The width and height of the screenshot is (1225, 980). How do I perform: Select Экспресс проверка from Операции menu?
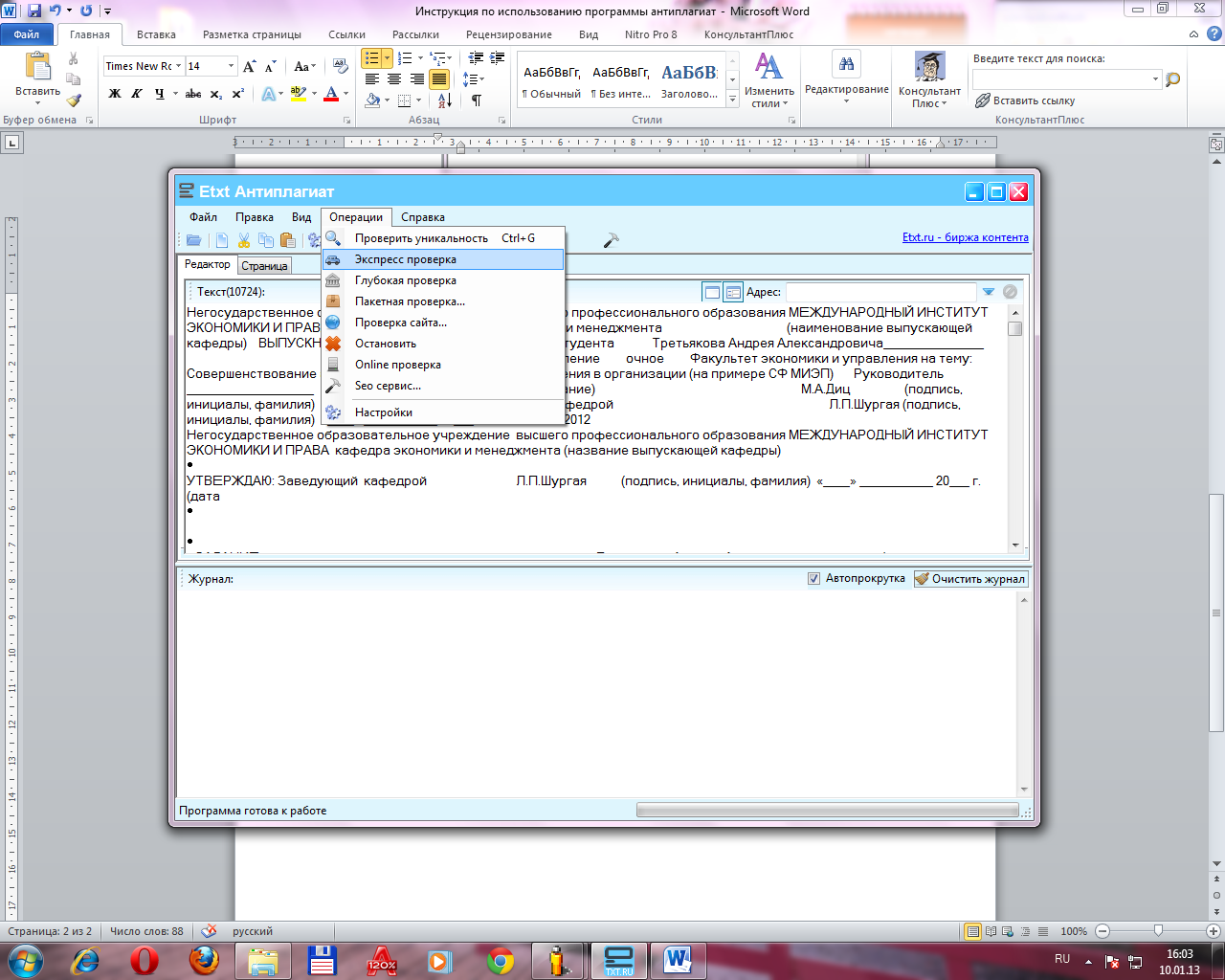443,259
